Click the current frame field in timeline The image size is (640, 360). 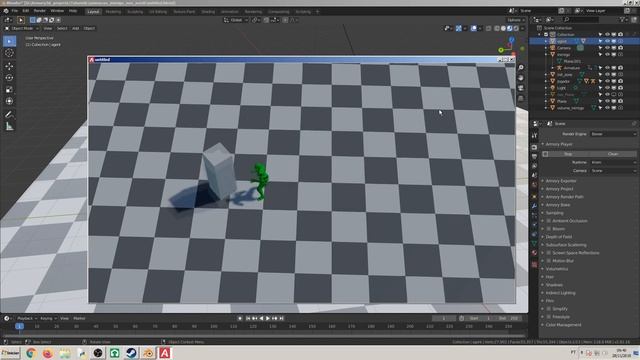pos(444,318)
